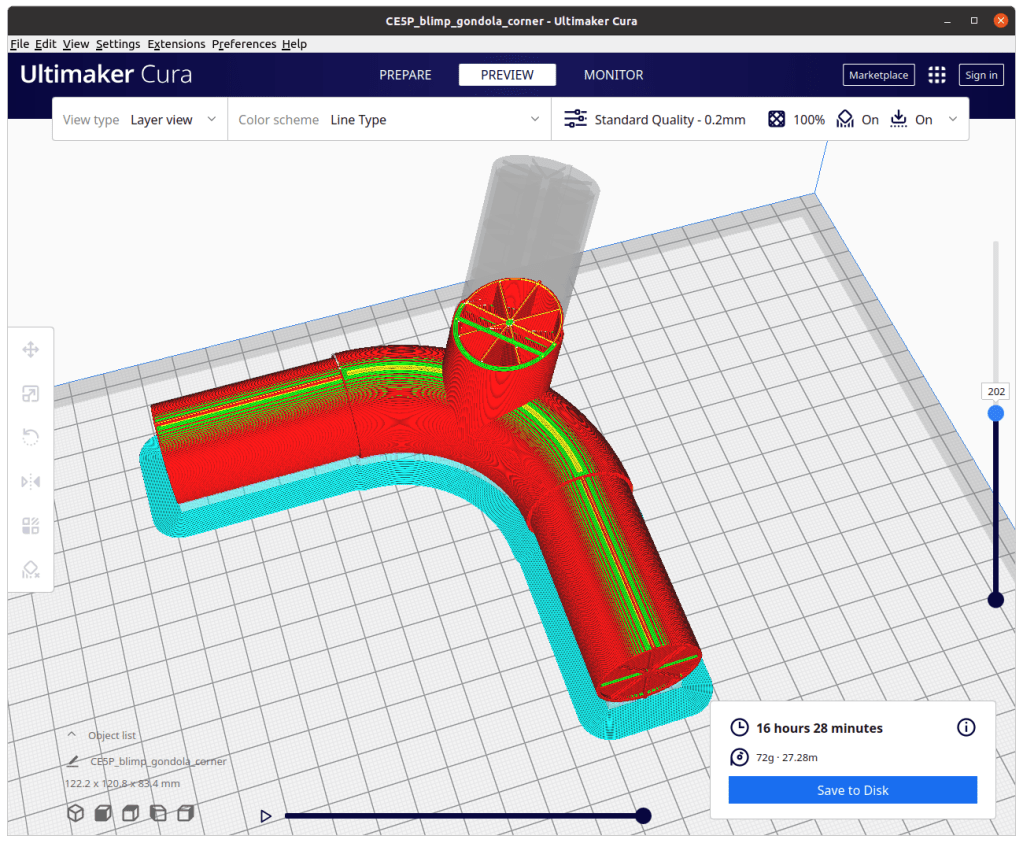This screenshot has width=1023, height=843.
Task: Open Per Model Settings tool
Action: tap(30, 525)
